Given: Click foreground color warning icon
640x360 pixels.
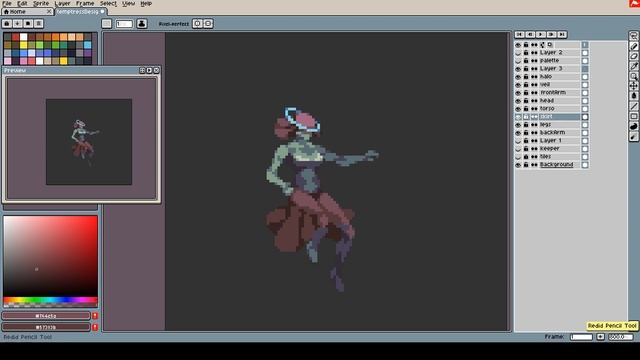Looking at the screenshot, I should tap(95, 316).
